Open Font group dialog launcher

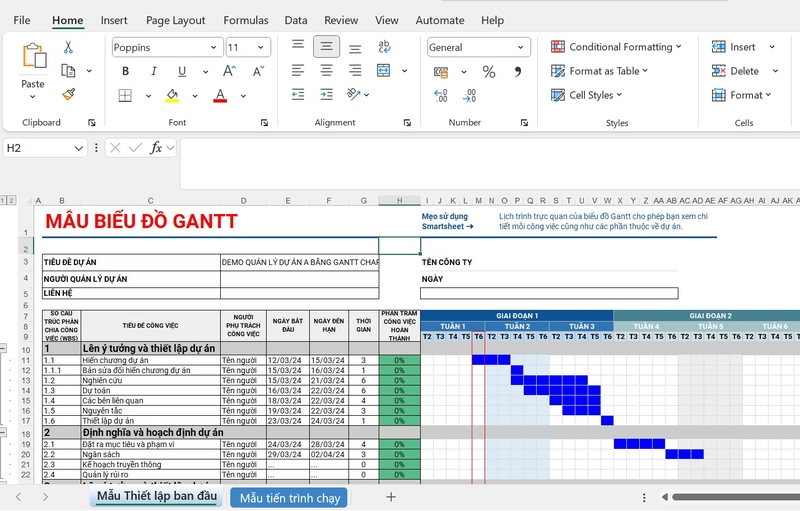pyautogui.click(x=264, y=123)
